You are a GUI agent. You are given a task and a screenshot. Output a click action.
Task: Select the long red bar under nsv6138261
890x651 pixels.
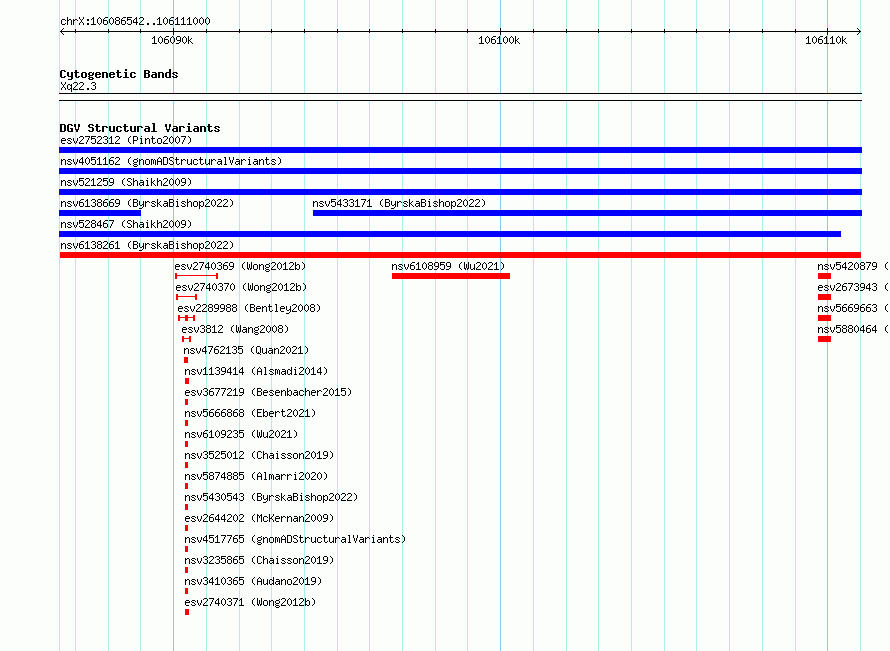click(460, 255)
